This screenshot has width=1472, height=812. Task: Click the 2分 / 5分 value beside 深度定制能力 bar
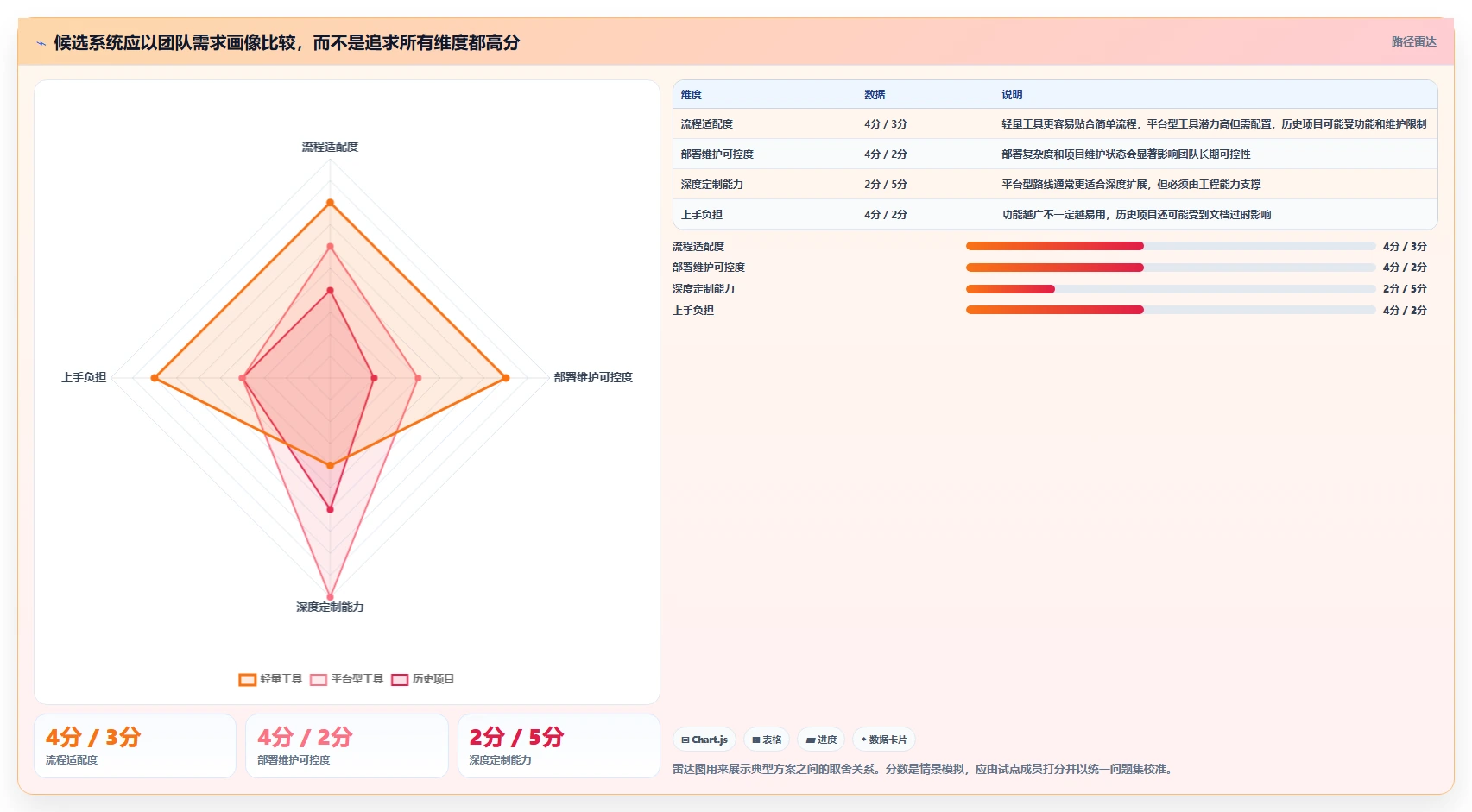click(1405, 289)
